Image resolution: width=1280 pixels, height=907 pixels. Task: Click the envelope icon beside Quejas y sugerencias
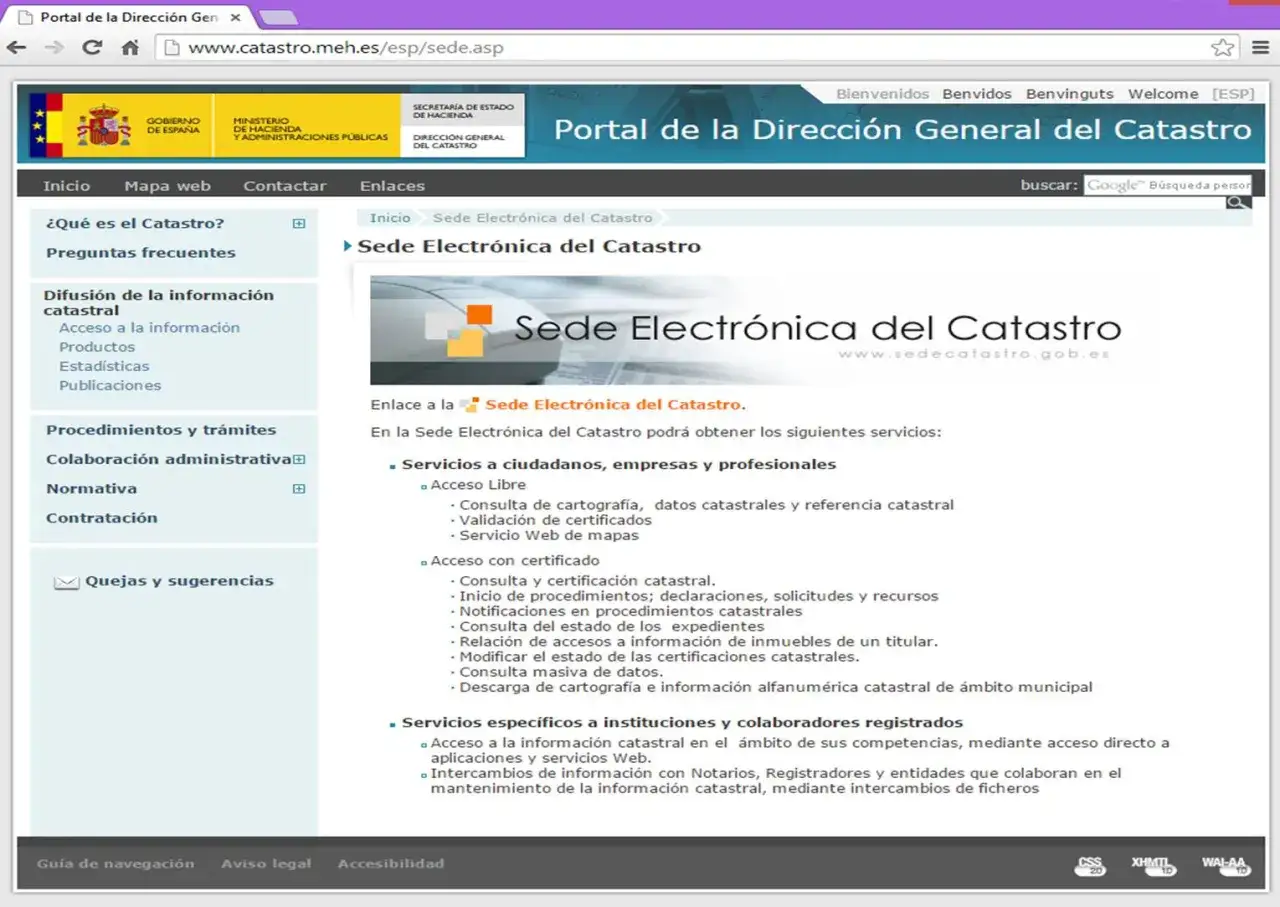coord(66,582)
